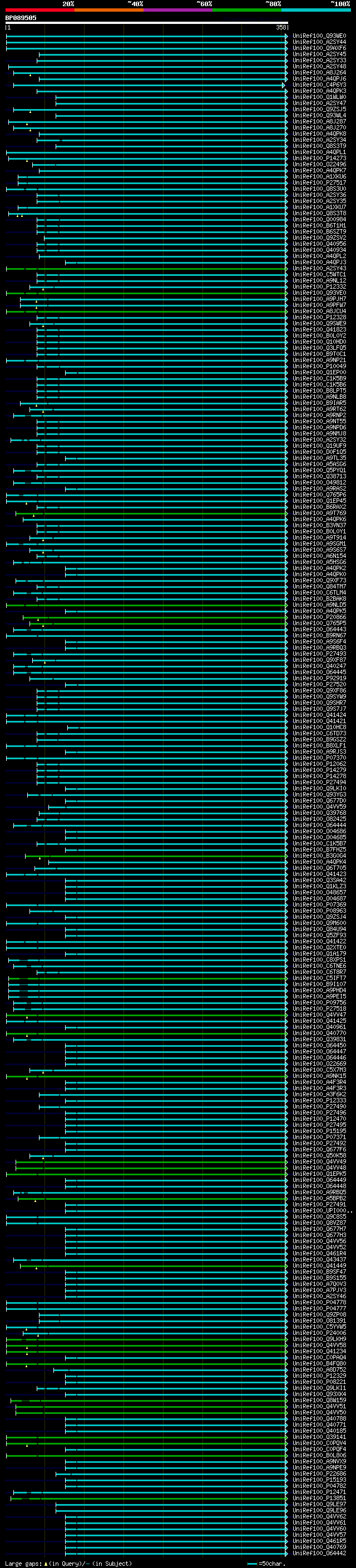Select label UniRef100_B9IAR5
This screenshot has height=1568, width=356.
click(319, 403)
